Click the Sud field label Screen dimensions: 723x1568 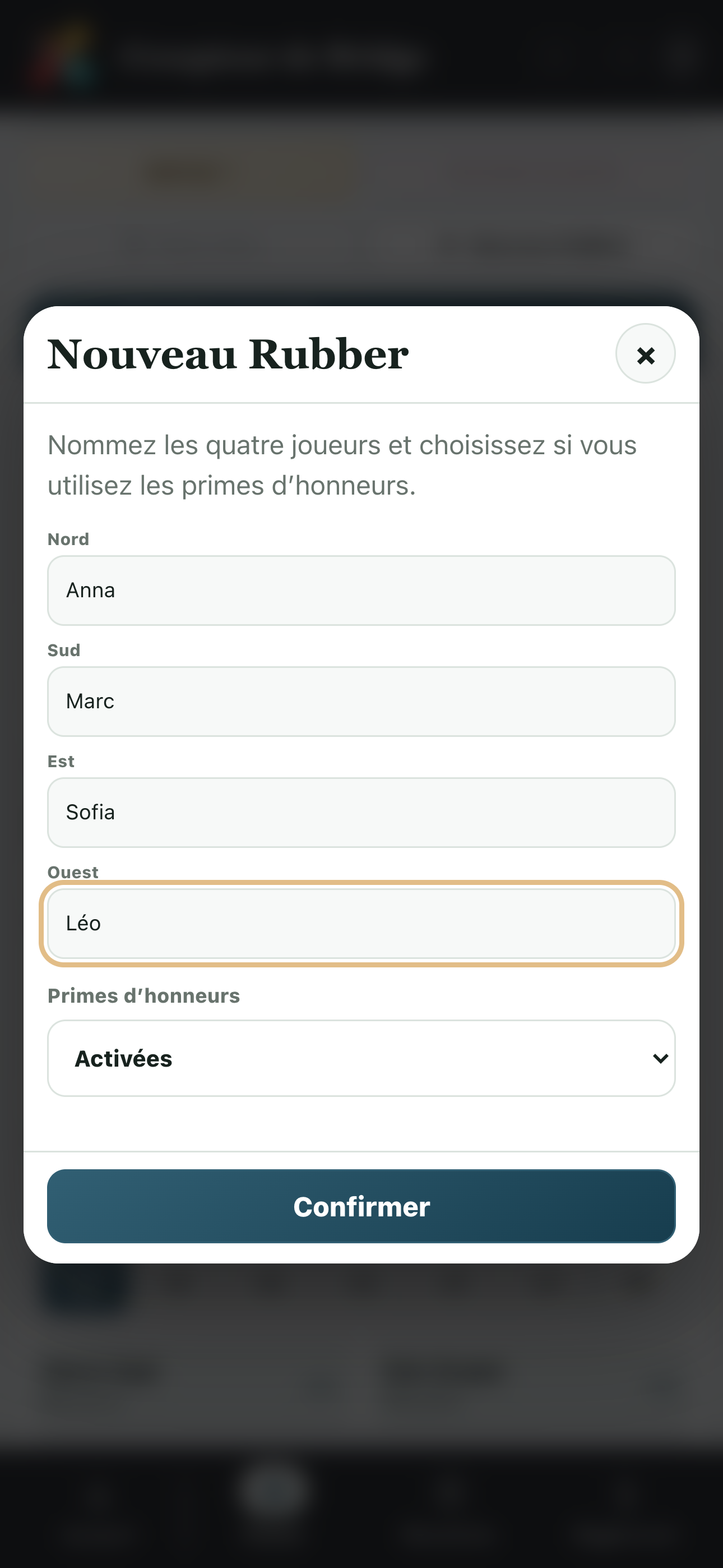pos(64,650)
